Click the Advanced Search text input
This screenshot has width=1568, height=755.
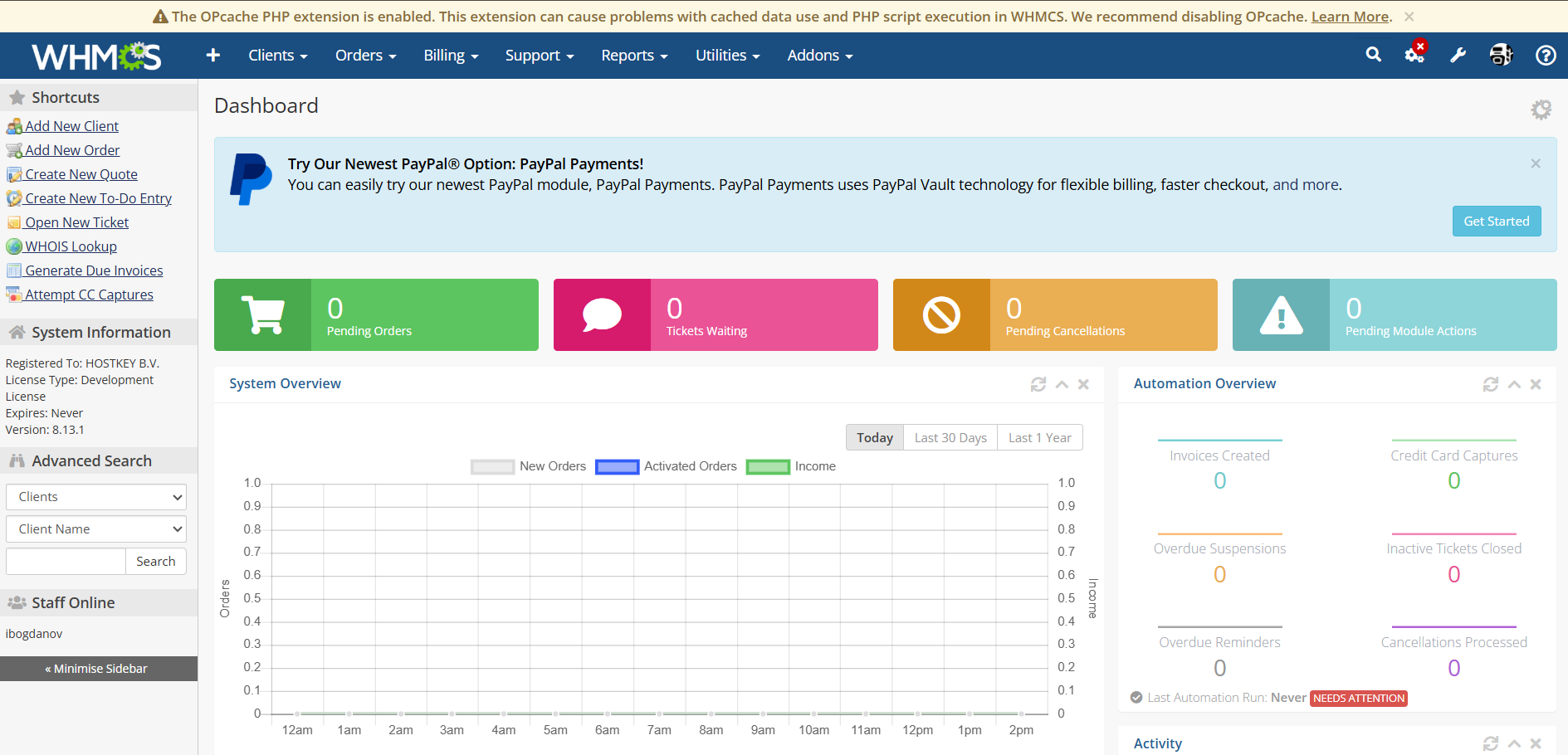66,562
